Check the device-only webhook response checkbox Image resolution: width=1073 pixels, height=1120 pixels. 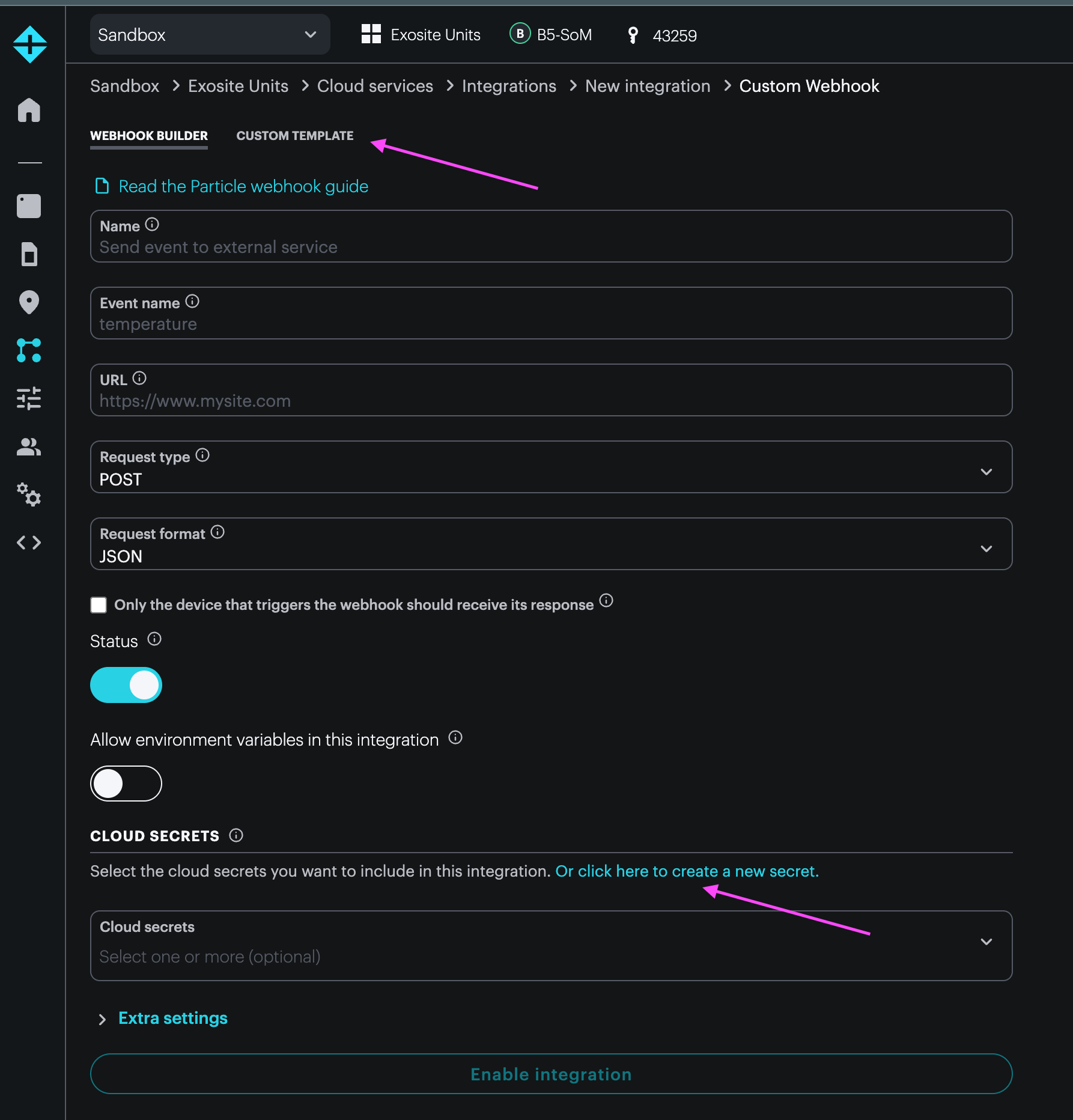[99, 604]
